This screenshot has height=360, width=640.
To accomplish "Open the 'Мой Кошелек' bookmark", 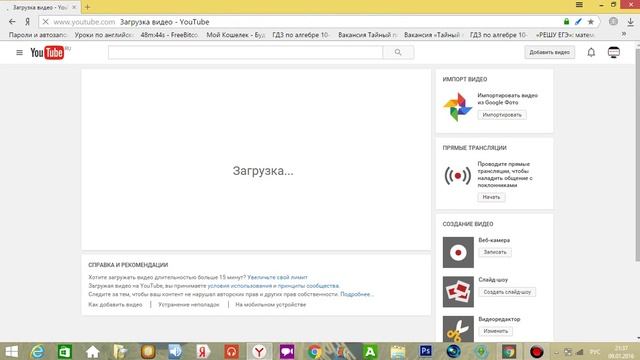I will point(236,35).
